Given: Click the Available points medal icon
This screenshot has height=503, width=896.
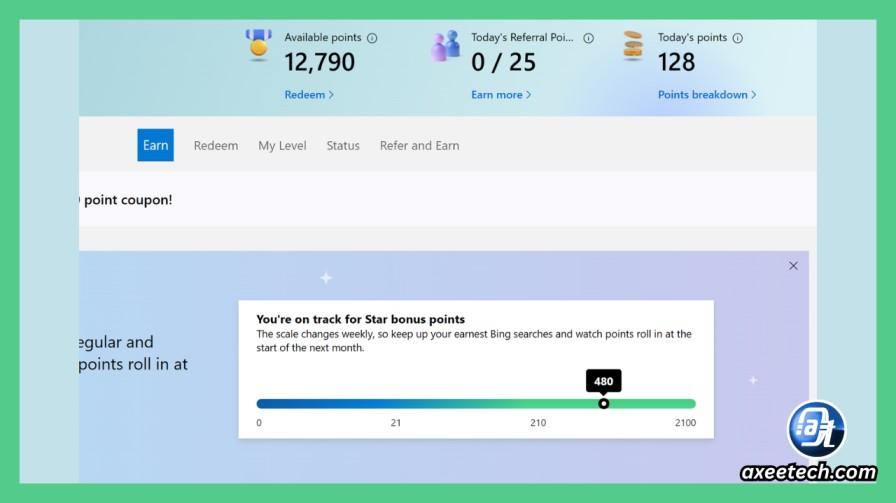Looking at the screenshot, I should (259, 45).
